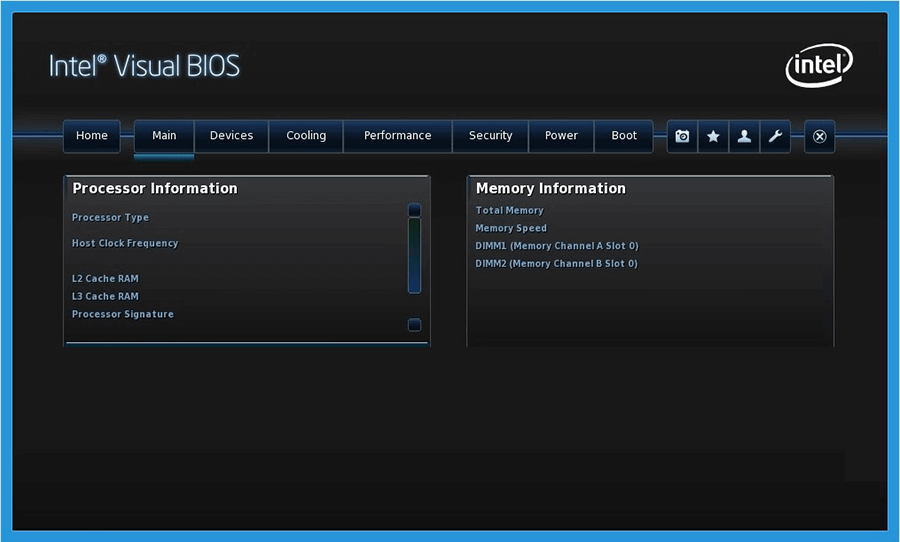Click the Intel logo
Image resolution: width=900 pixels, height=542 pixels.
click(819, 65)
